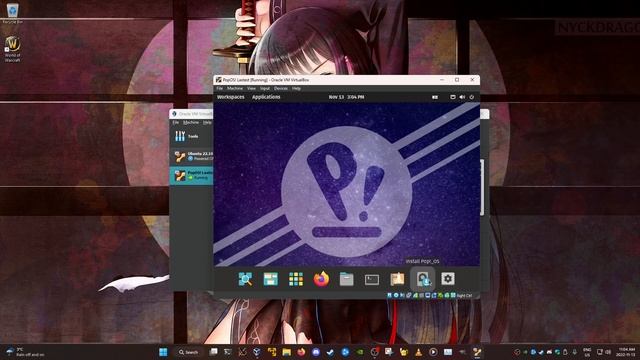Open the File menu of the VM window
640x360 pixels.
point(220,88)
